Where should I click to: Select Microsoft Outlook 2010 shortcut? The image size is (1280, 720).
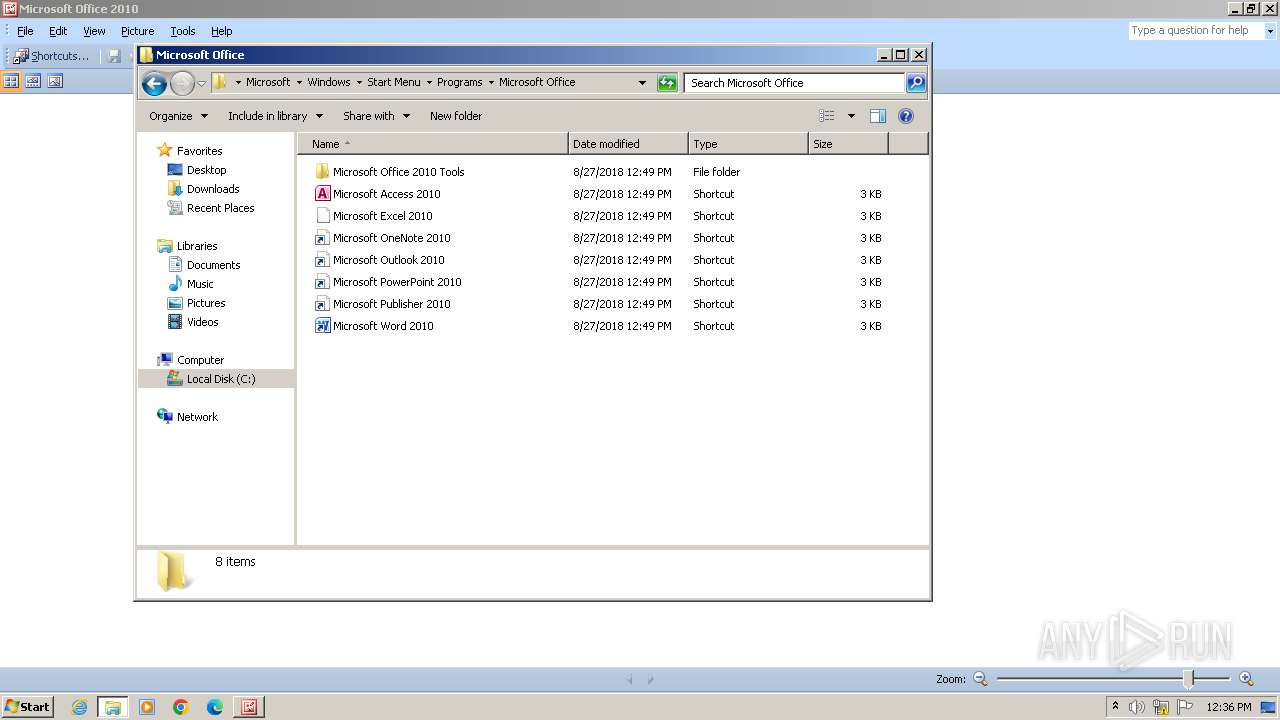[388, 260]
